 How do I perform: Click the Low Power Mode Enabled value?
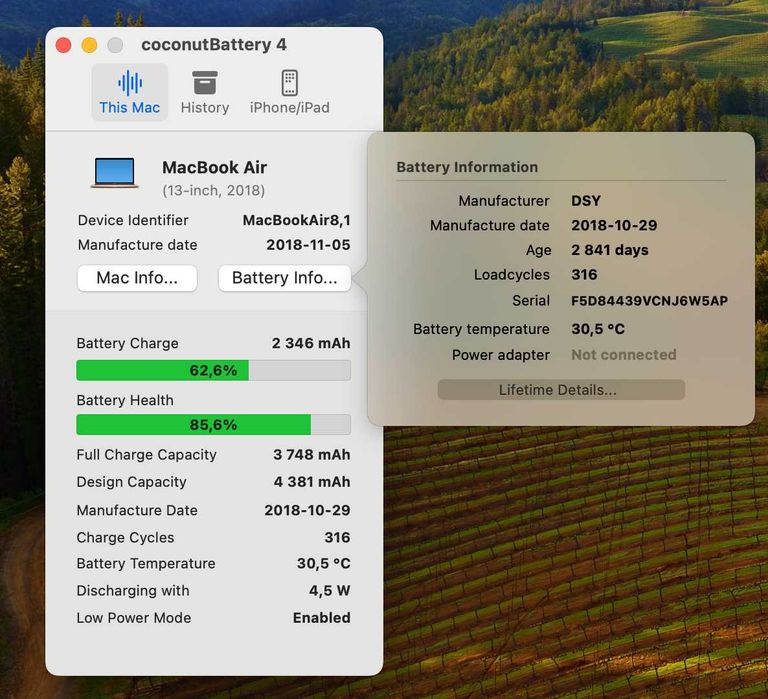click(321, 618)
